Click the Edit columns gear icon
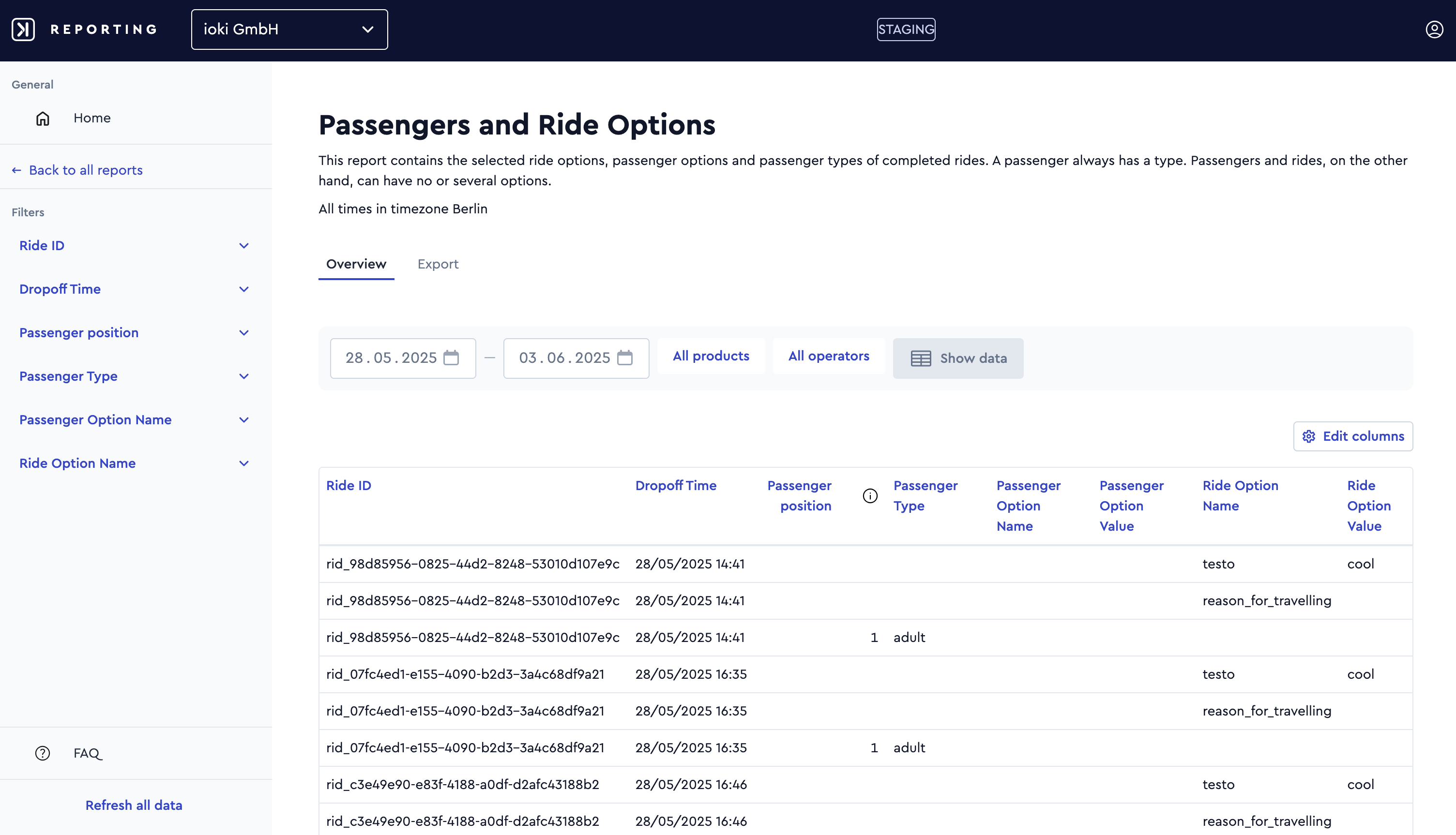 pyautogui.click(x=1308, y=436)
